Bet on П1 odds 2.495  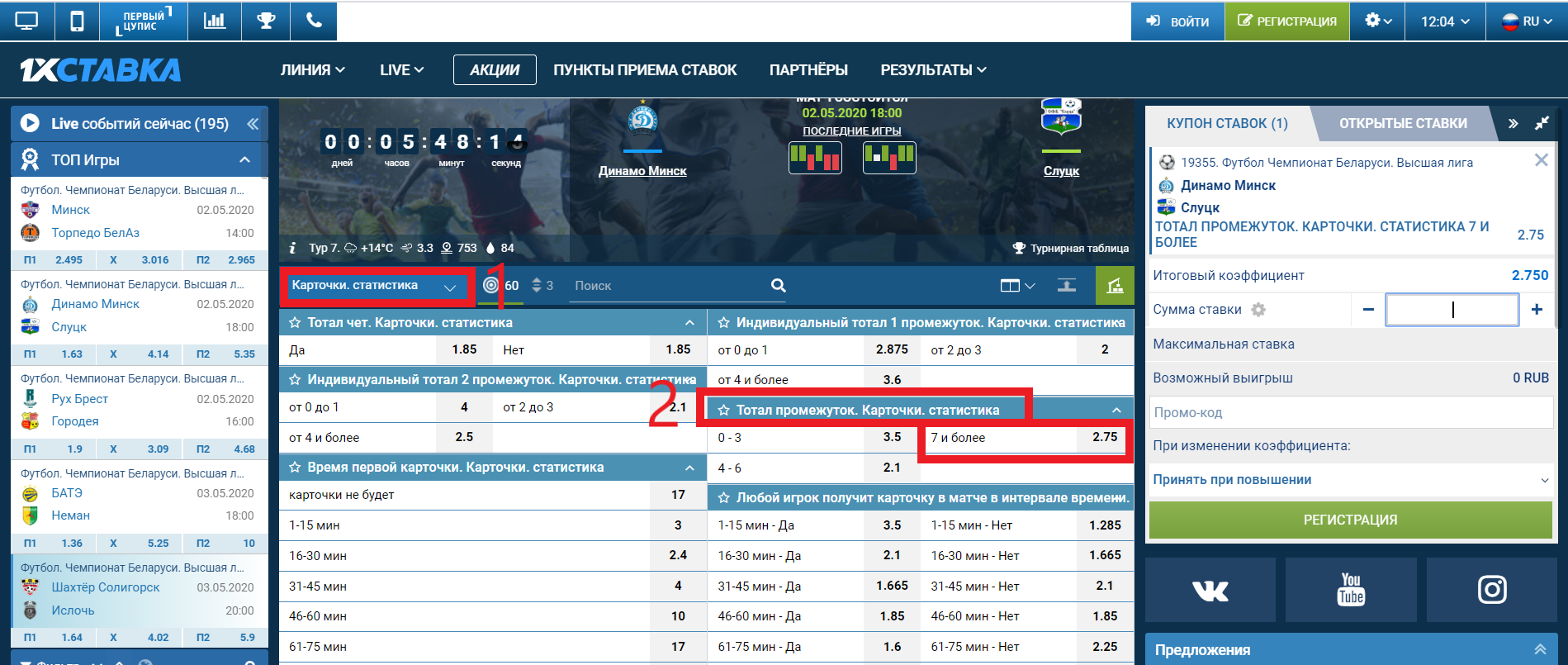coord(54,259)
